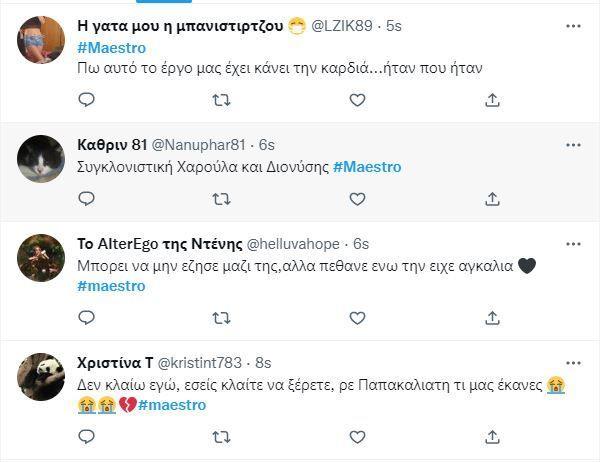Open #maestro hashtag in helluvahope tweet

(x=111, y=286)
